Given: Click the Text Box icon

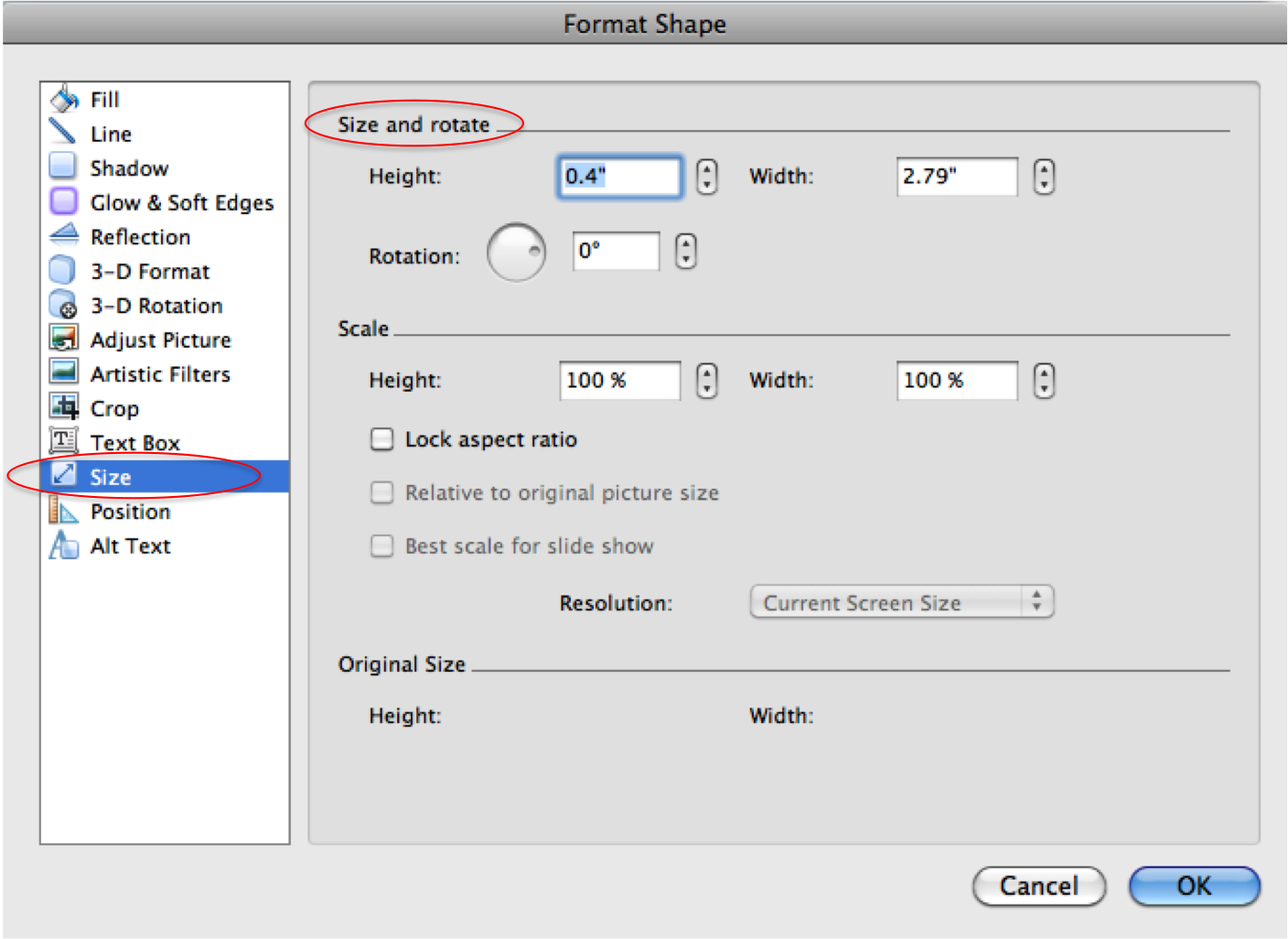Looking at the screenshot, I should tap(63, 442).
